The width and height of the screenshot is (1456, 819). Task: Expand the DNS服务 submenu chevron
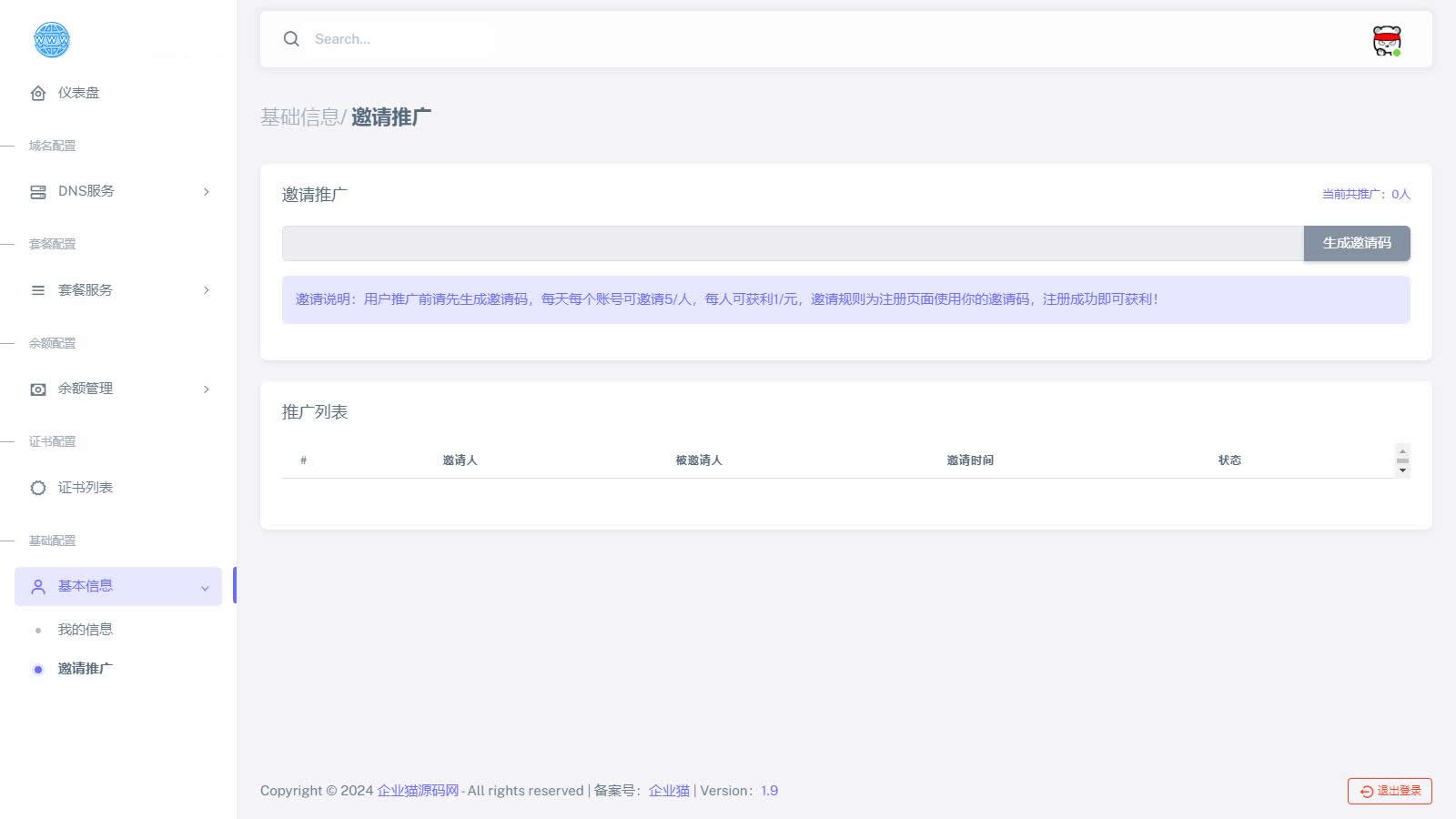tap(207, 191)
